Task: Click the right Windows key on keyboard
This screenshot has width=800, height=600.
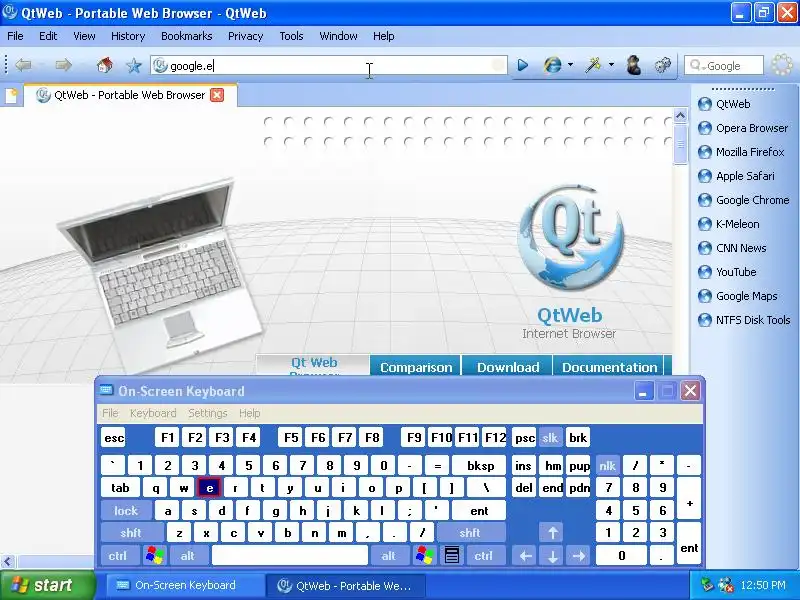Action: (424, 555)
